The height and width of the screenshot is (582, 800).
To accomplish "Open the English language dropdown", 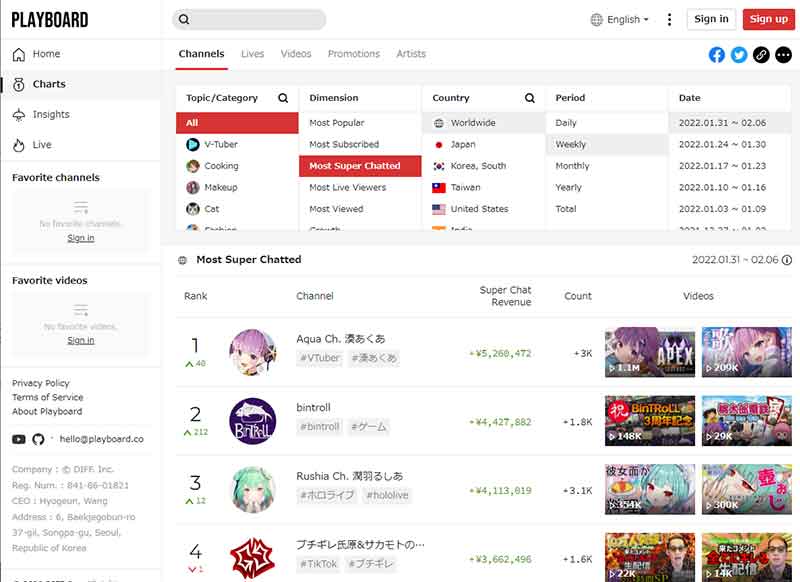I will coord(620,19).
